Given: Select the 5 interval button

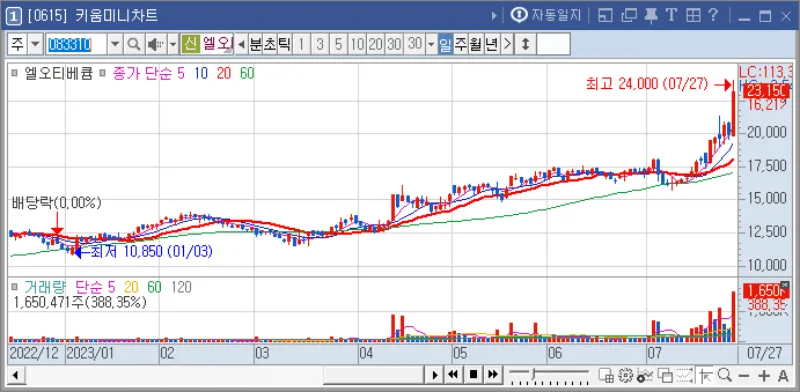Looking at the screenshot, I should point(338,44).
